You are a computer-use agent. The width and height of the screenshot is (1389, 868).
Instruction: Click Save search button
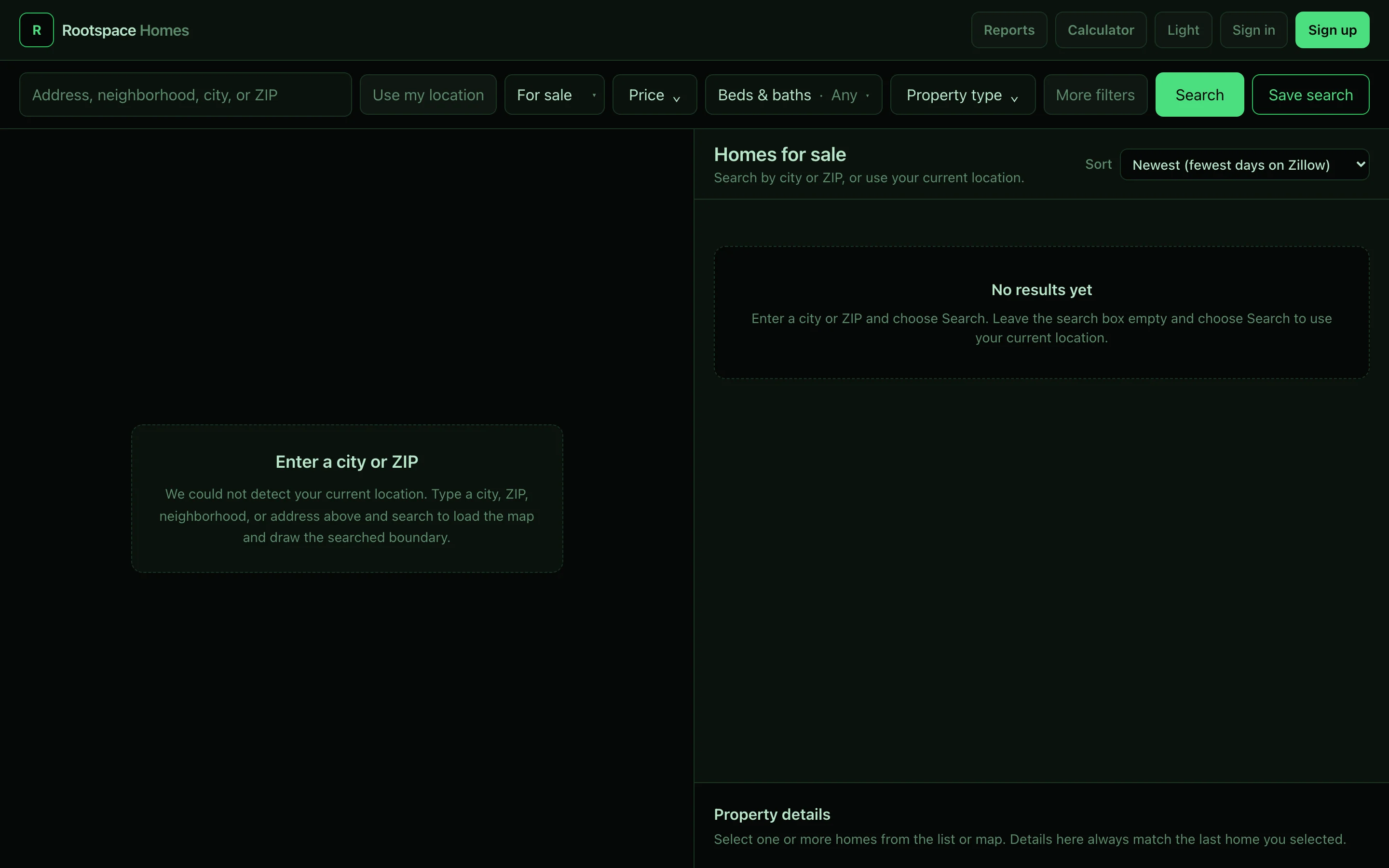coord(1310,95)
